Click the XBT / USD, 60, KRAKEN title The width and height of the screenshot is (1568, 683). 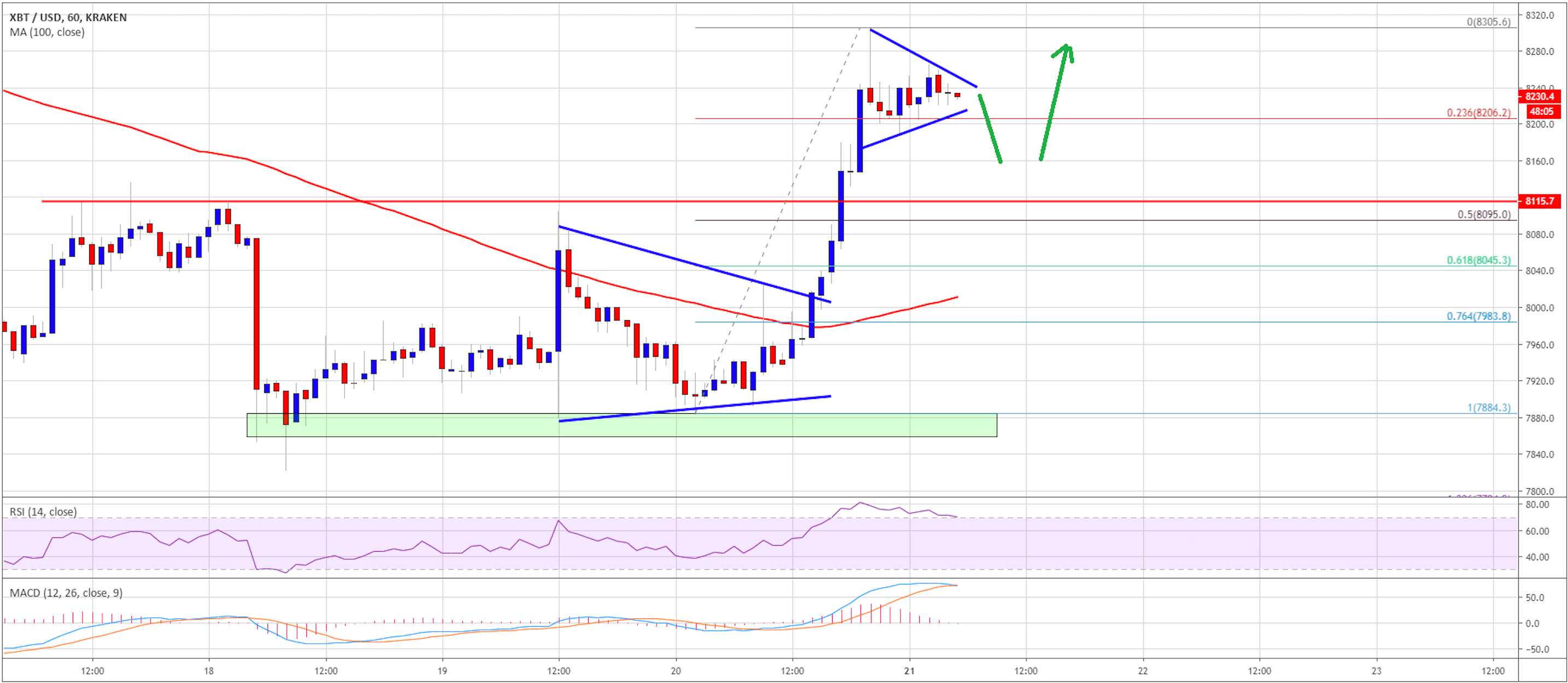68,17
